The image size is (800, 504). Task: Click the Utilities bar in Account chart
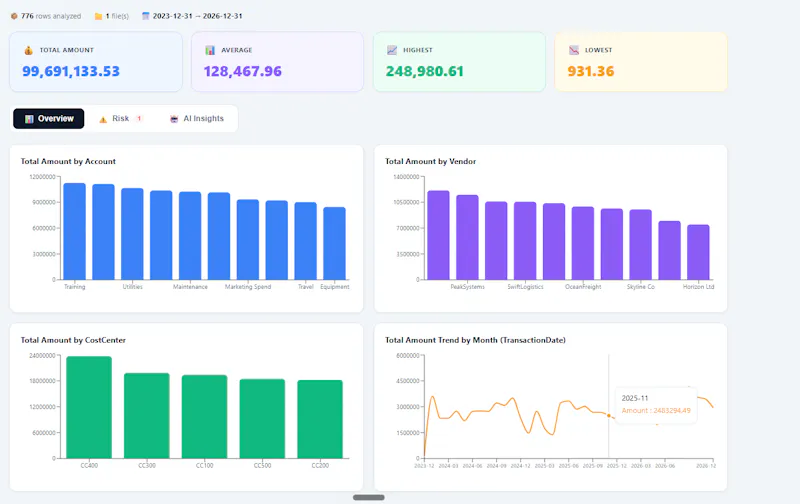132,234
